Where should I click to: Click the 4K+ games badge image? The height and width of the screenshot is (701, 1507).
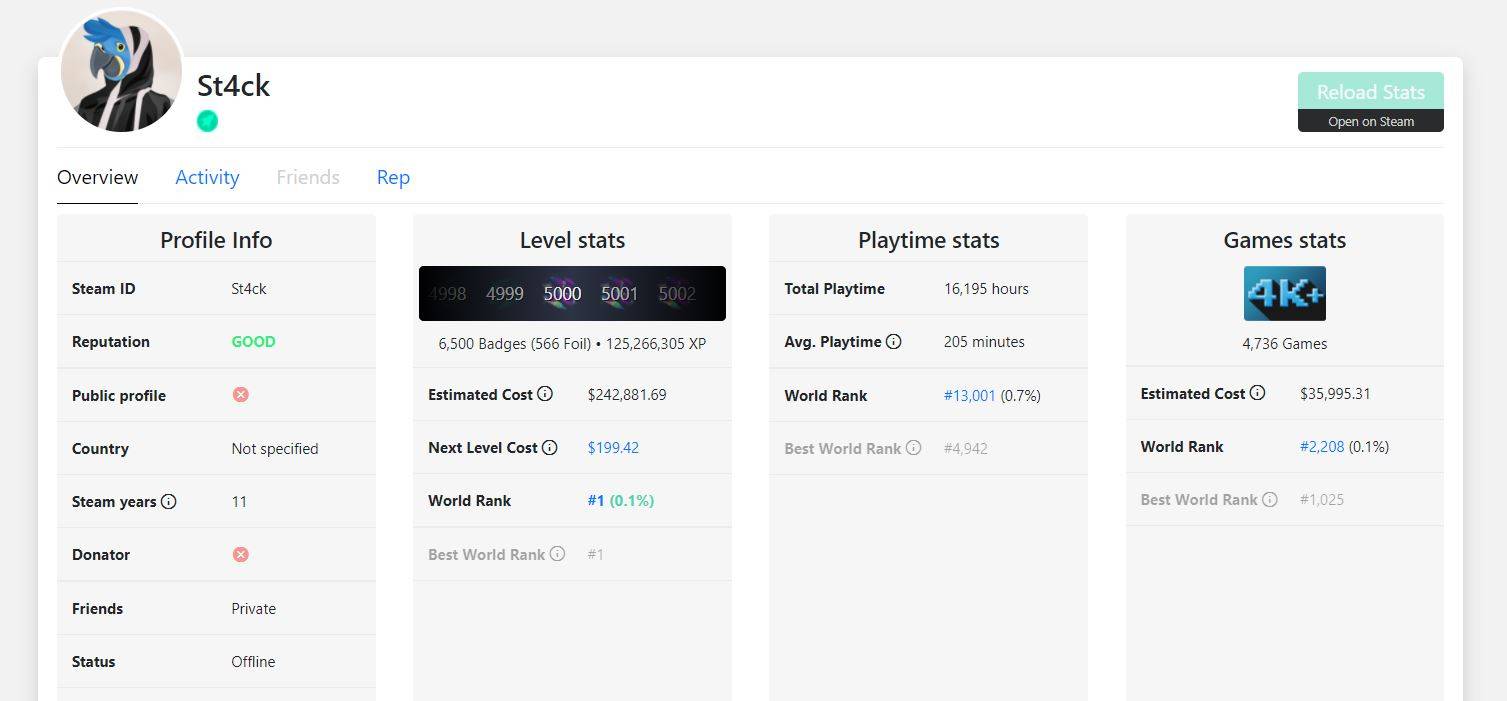1284,293
